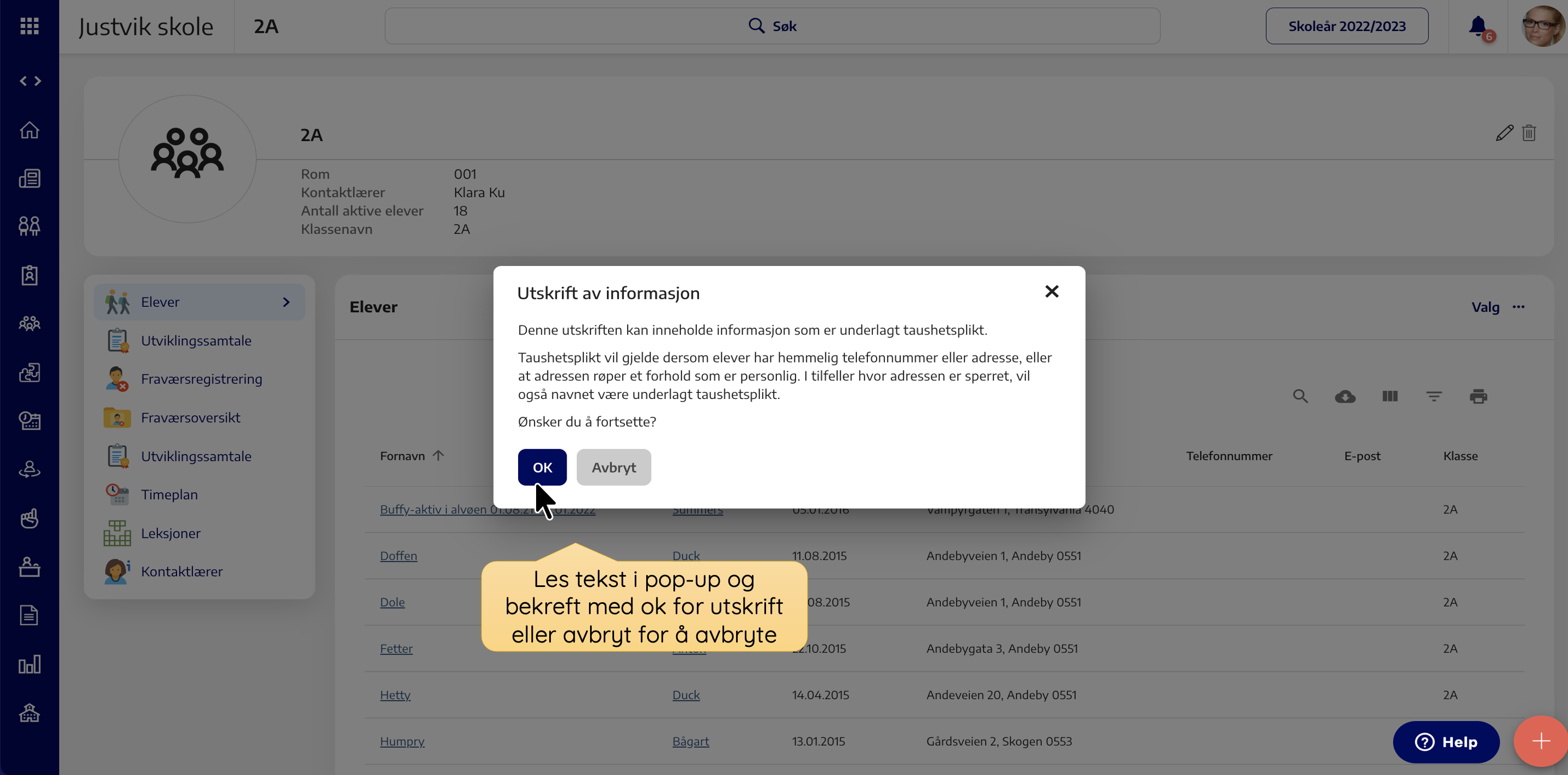Open the Valg three-dots menu
Screen dimensions: 1568x775
pyautogui.click(x=1519, y=307)
